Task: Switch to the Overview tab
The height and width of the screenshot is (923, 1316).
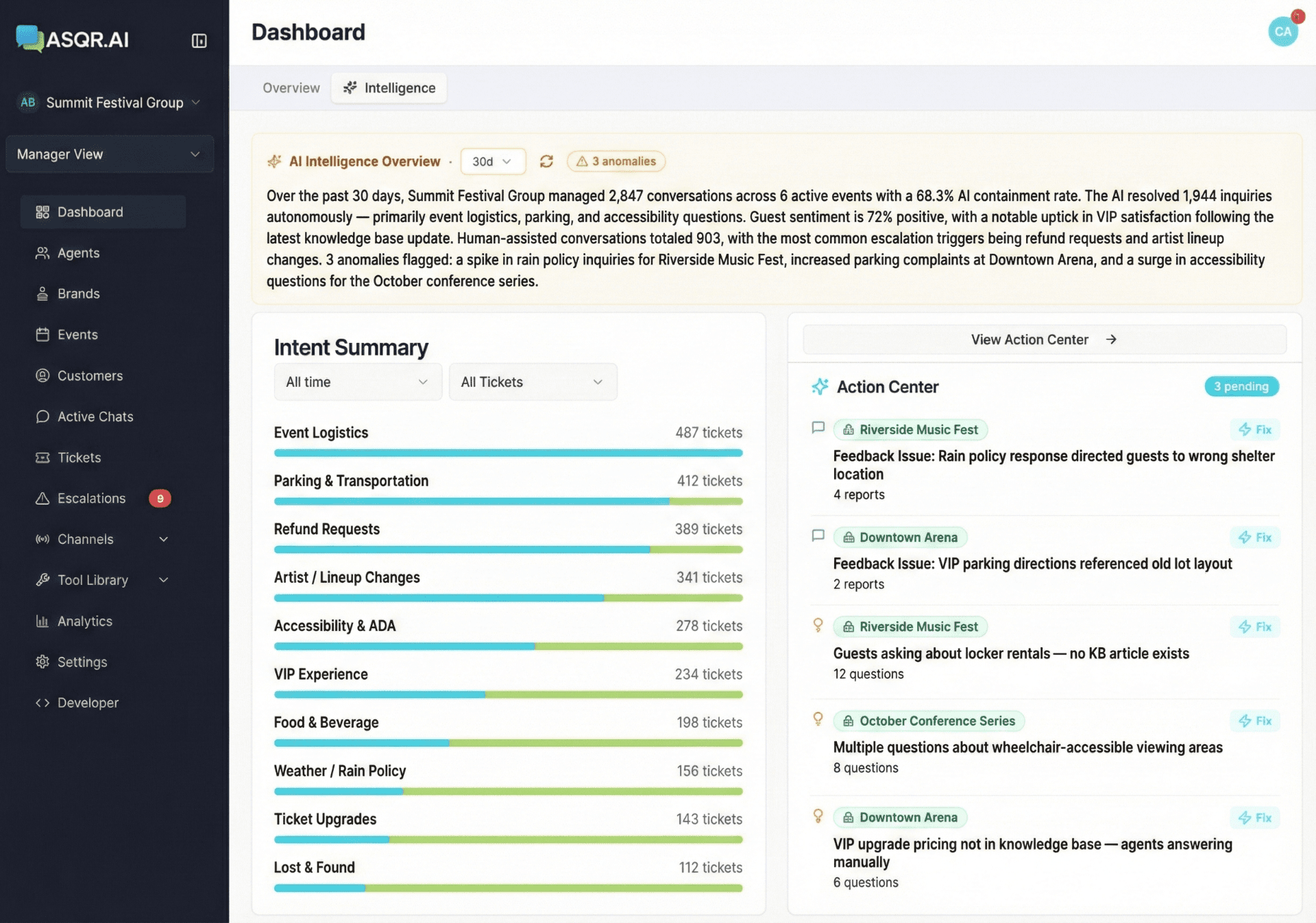Action: pos(291,88)
